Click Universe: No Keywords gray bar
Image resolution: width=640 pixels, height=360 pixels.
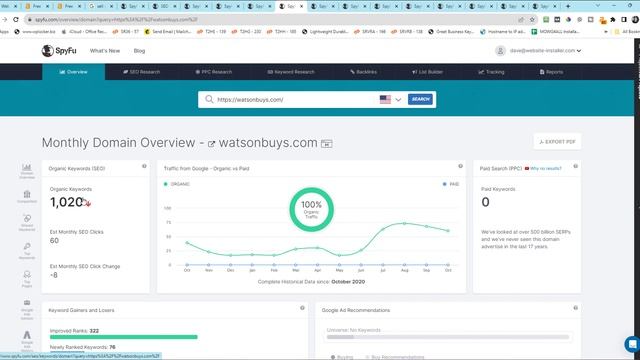(x=448, y=337)
